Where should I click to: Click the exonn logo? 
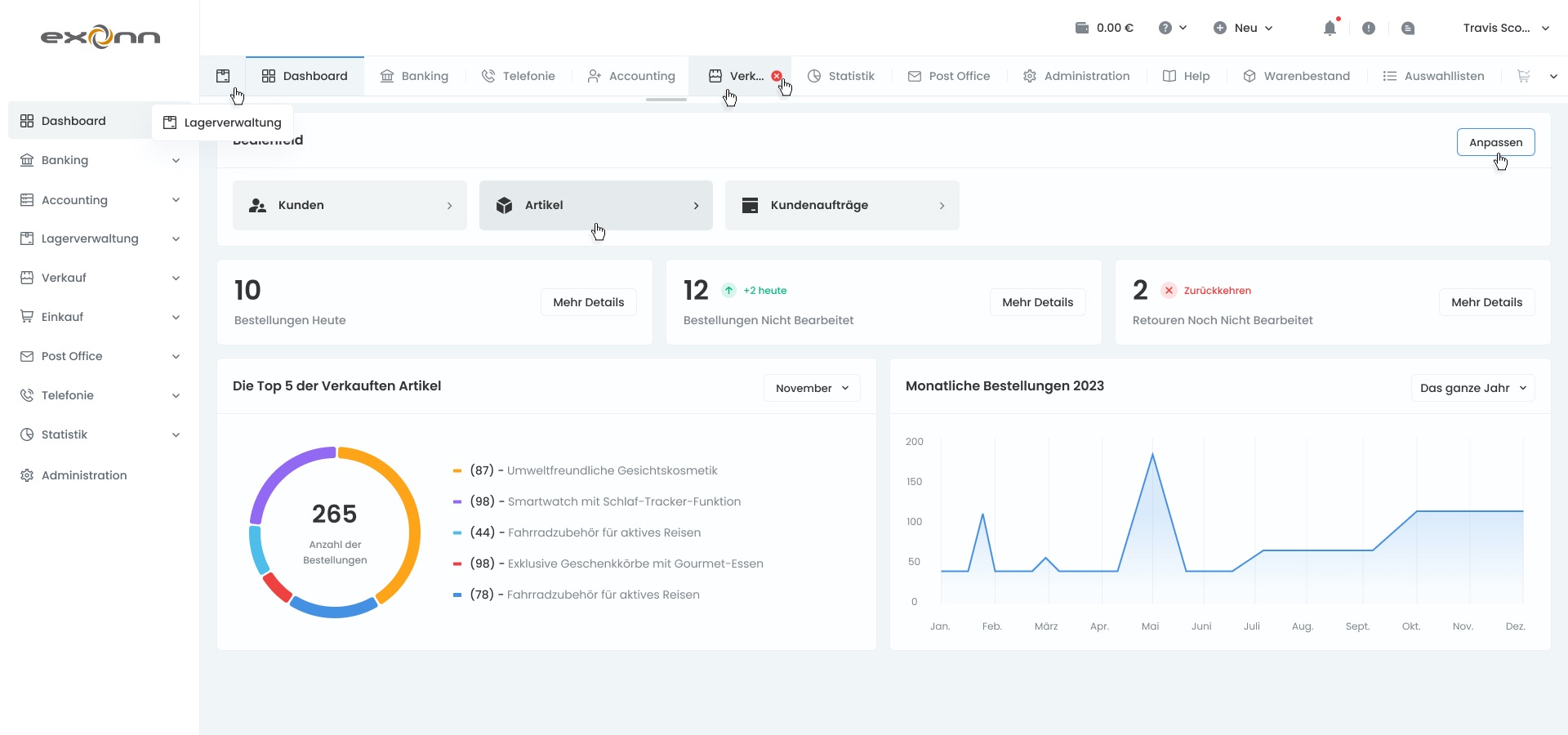coord(100,37)
